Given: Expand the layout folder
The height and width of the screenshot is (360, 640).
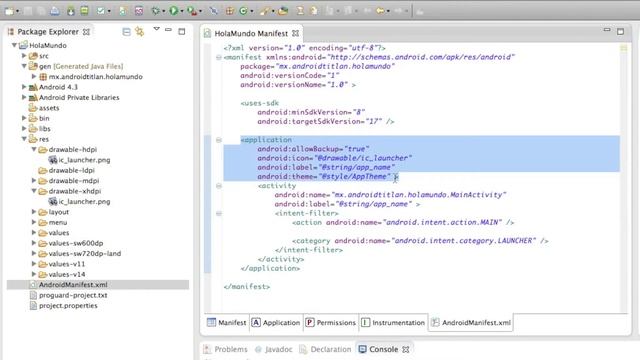Looking at the screenshot, I should [x=34, y=212].
